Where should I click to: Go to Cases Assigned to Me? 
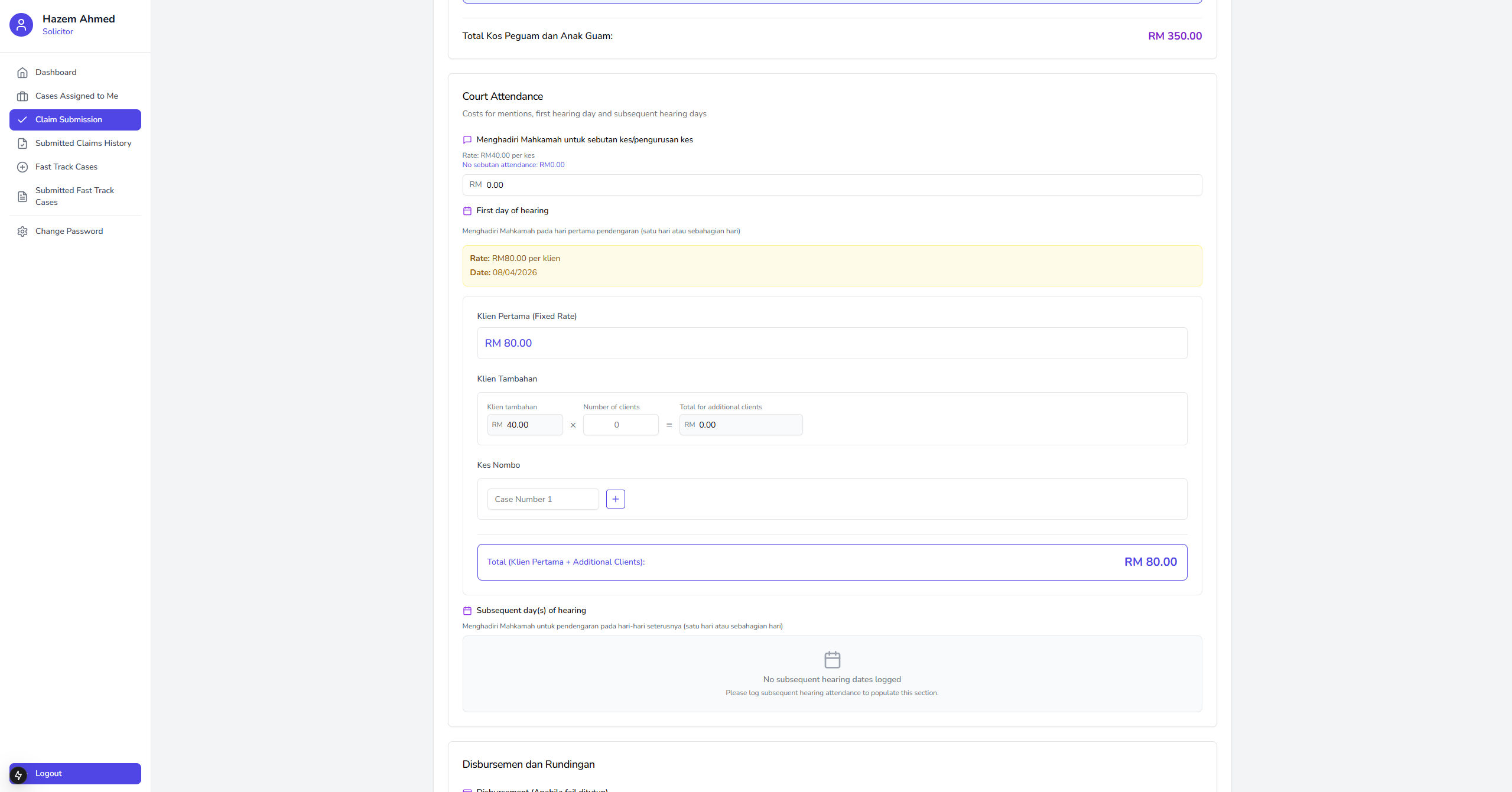coord(77,96)
